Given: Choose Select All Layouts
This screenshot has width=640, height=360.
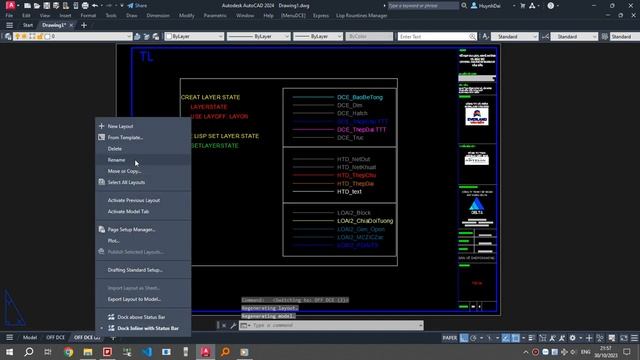Looking at the screenshot, I should coord(143,182).
